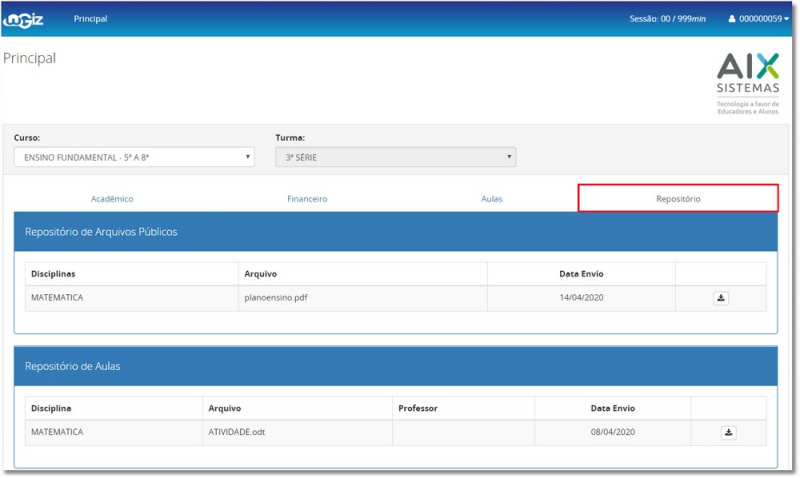This screenshot has height=478, width=800.
Task: Select the ATIVIDADE.odt file name
Action: click(236, 432)
